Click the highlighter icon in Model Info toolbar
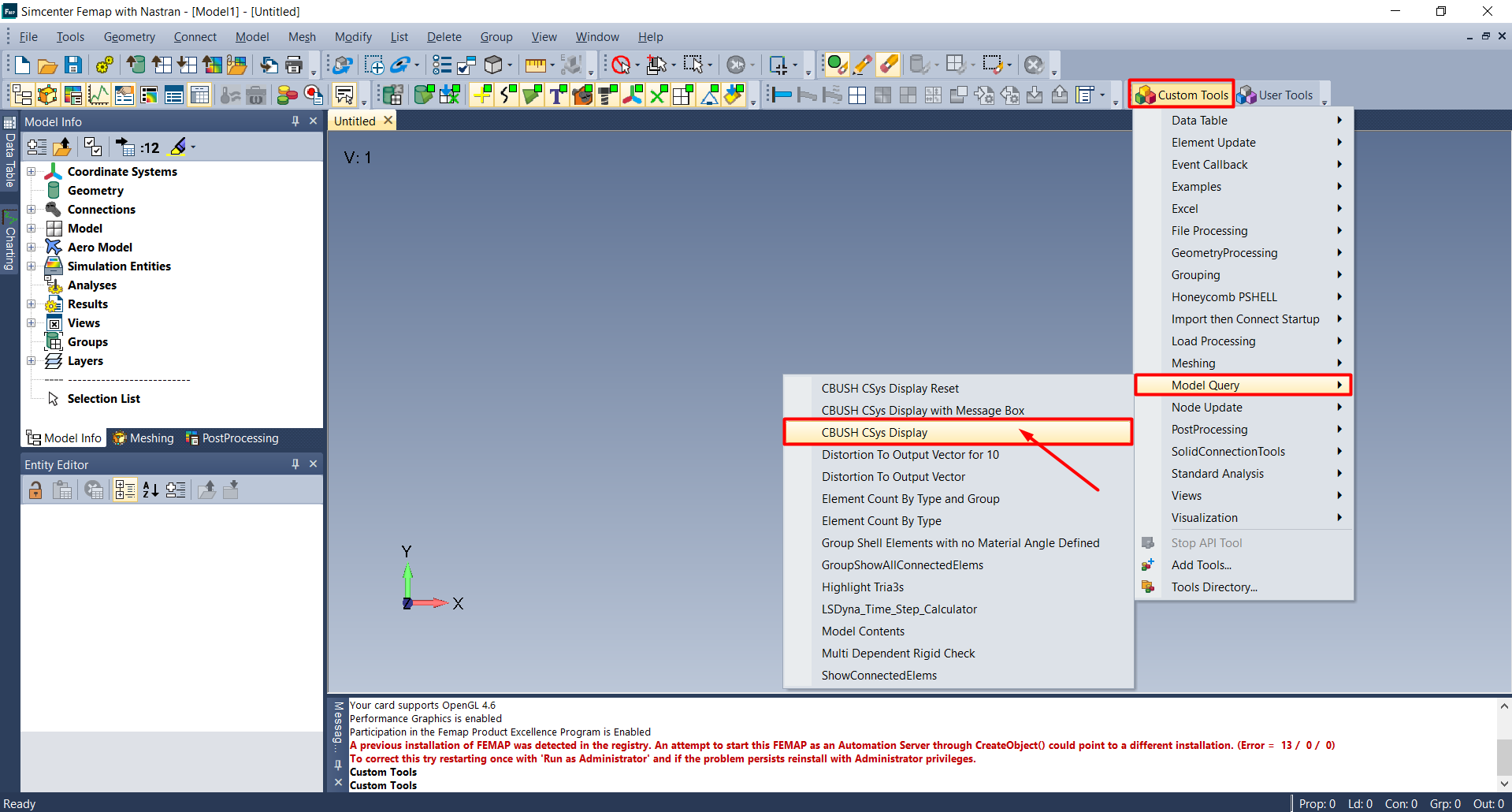1512x812 pixels. point(178,147)
